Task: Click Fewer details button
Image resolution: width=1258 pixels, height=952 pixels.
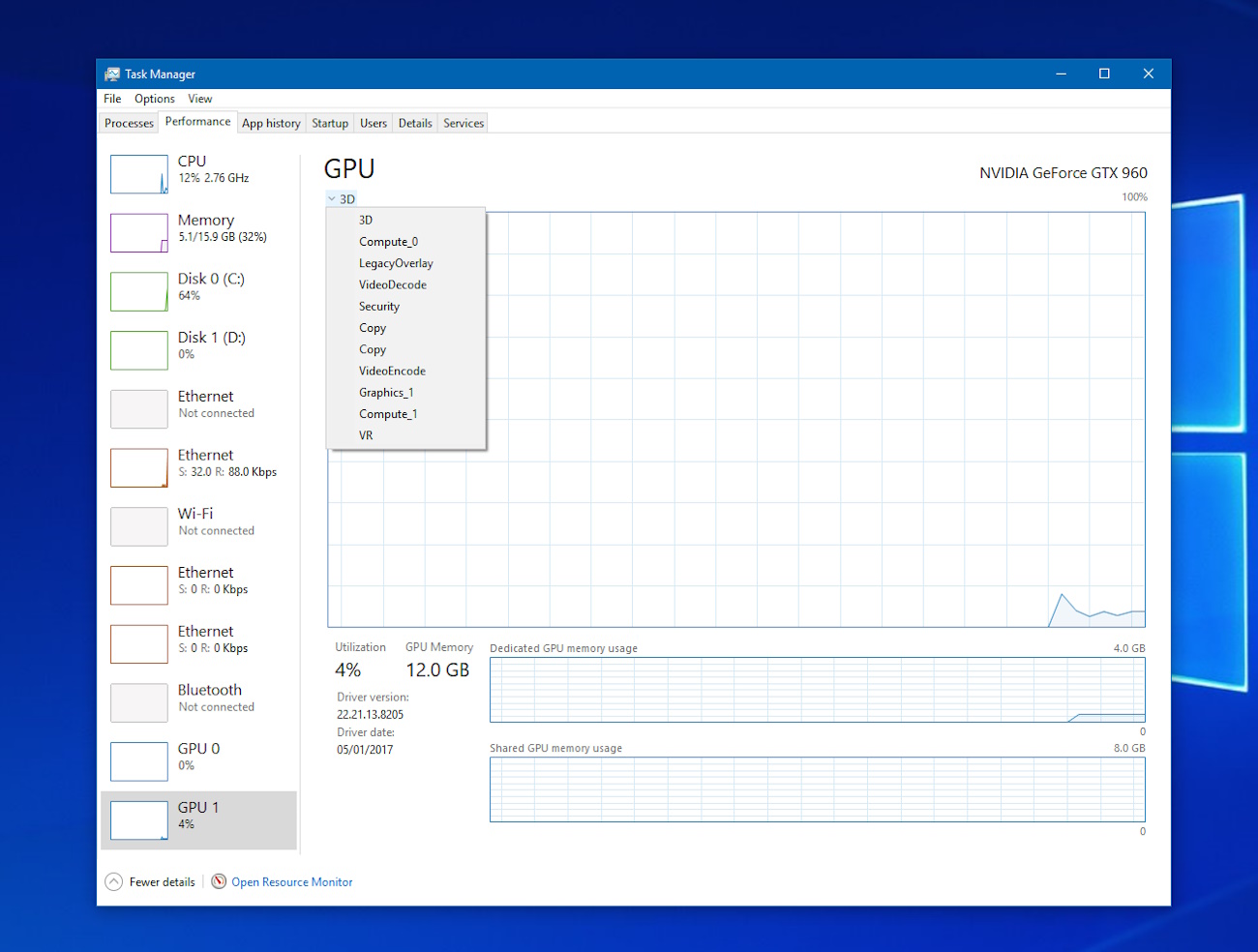Action: pos(150,881)
